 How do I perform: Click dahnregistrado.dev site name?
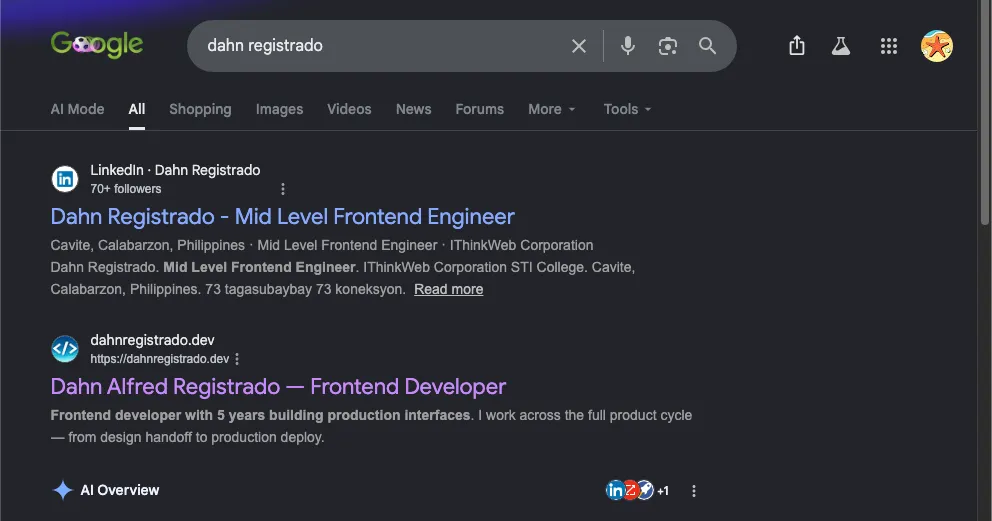point(152,340)
